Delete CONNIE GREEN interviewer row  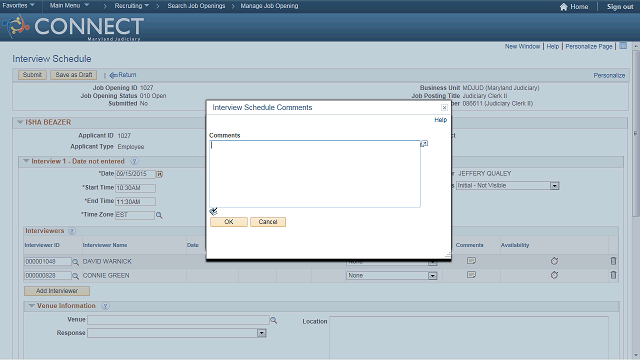tap(613, 275)
